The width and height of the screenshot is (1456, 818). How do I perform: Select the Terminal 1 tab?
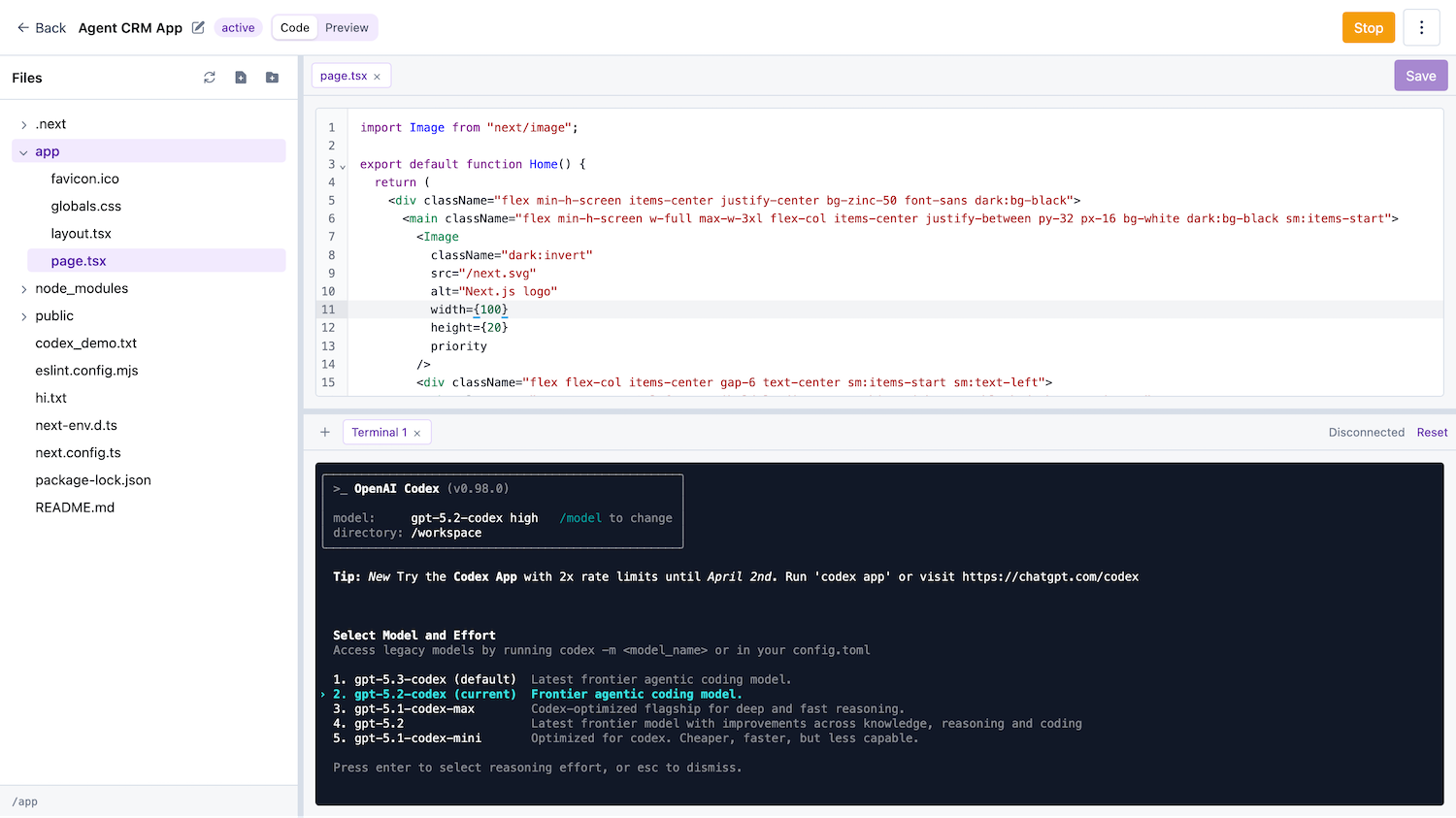pyautogui.click(x=381, y=433)
